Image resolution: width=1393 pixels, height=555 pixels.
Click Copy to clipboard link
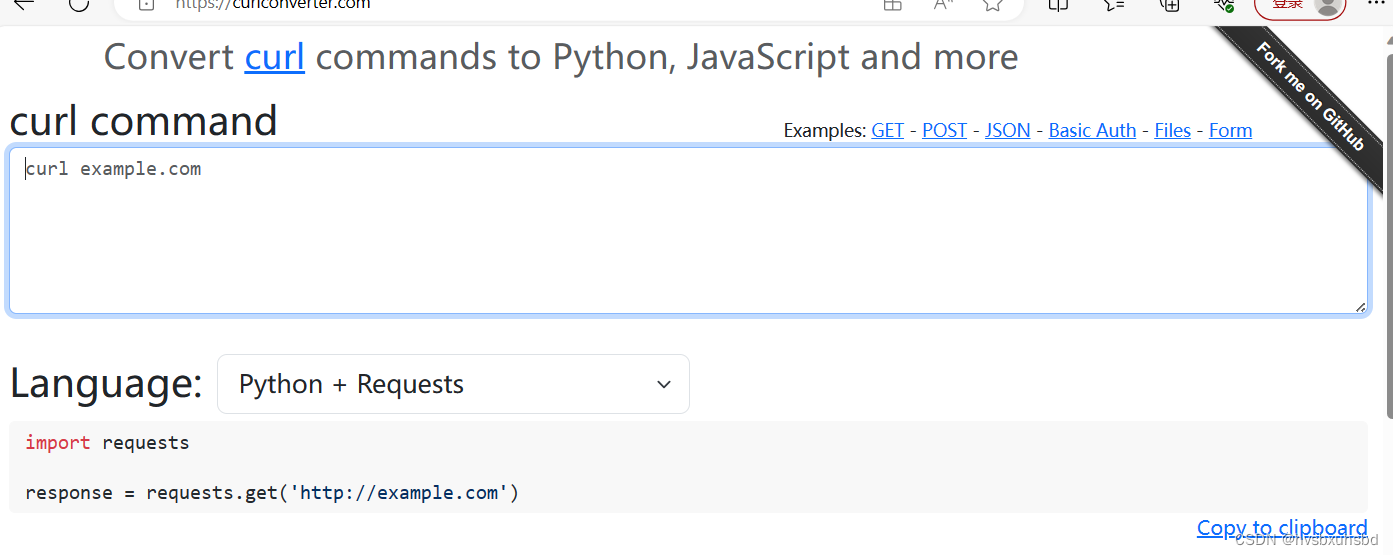point(1281,528)
